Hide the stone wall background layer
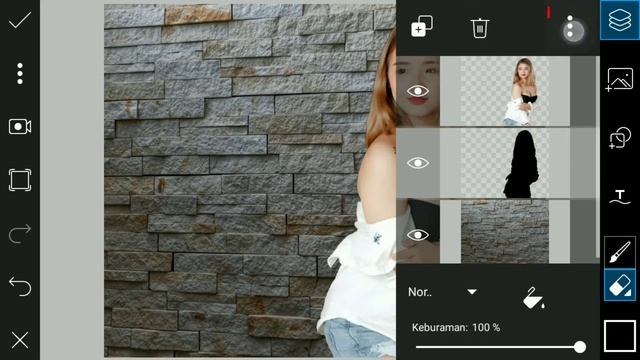The image size is (640, 360). point(418,235)
